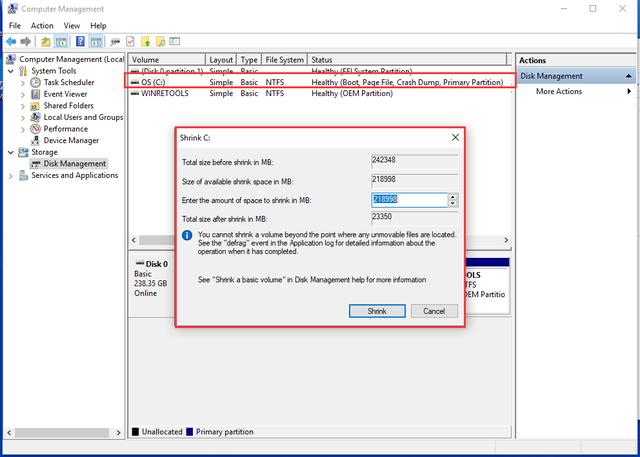Click the Forward arrow in toolbar
Viewport: 640px width, 457px height.
tap(26, 41)
